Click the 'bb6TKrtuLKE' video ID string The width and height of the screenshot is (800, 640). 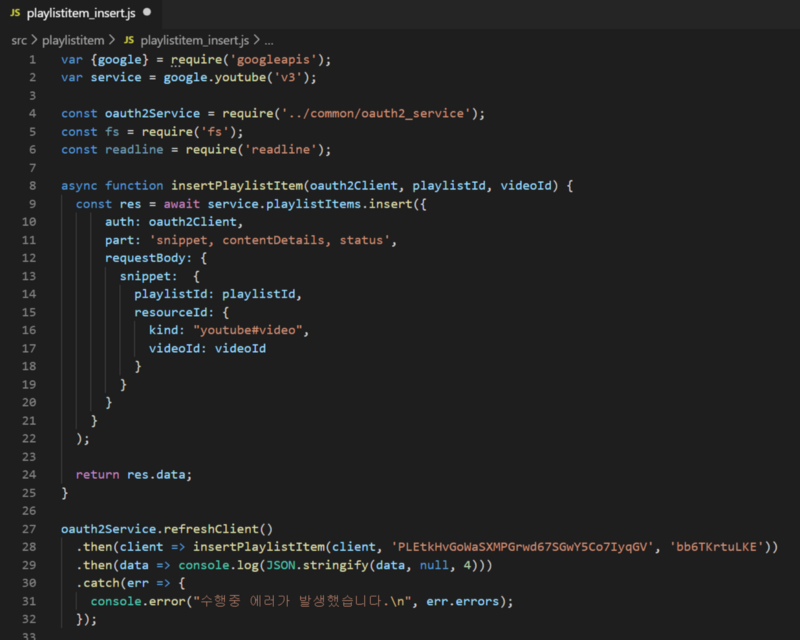coord(716,547)
